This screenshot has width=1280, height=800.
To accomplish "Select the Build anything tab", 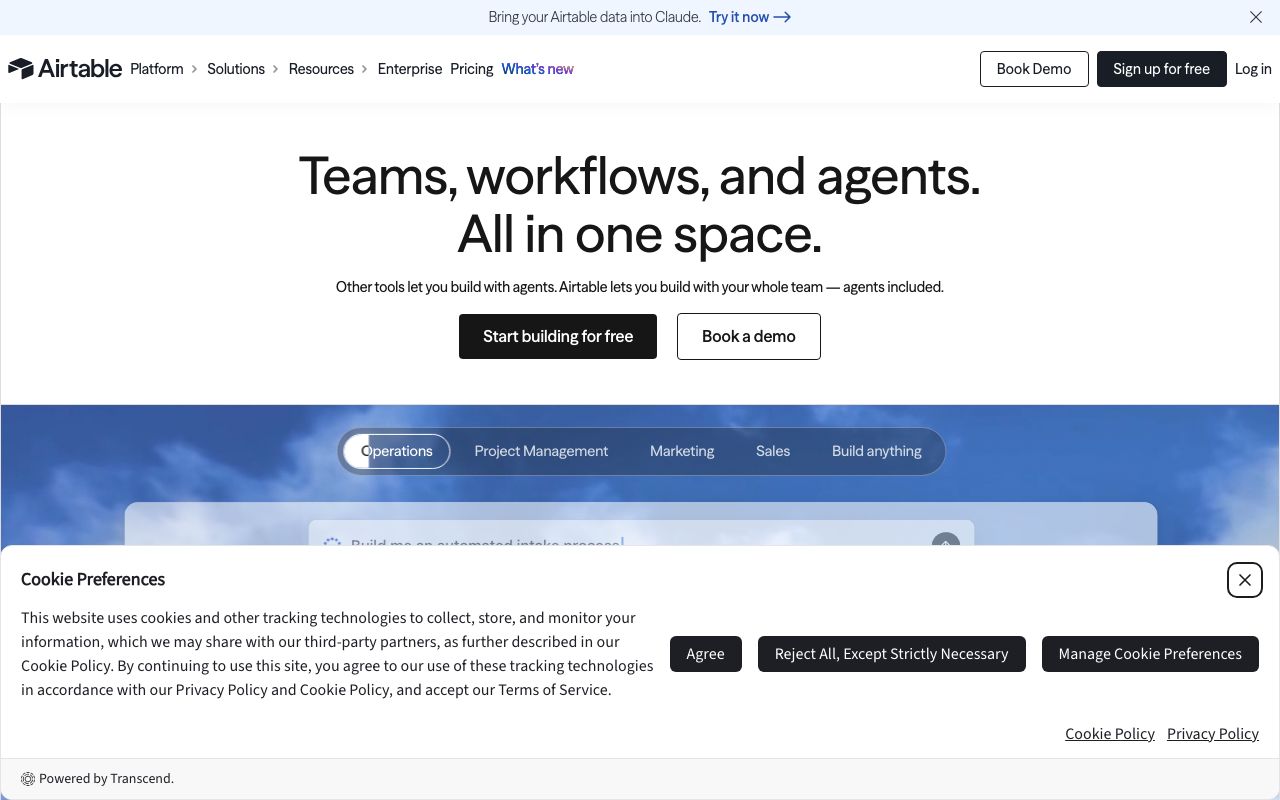I will pos(877,451).
